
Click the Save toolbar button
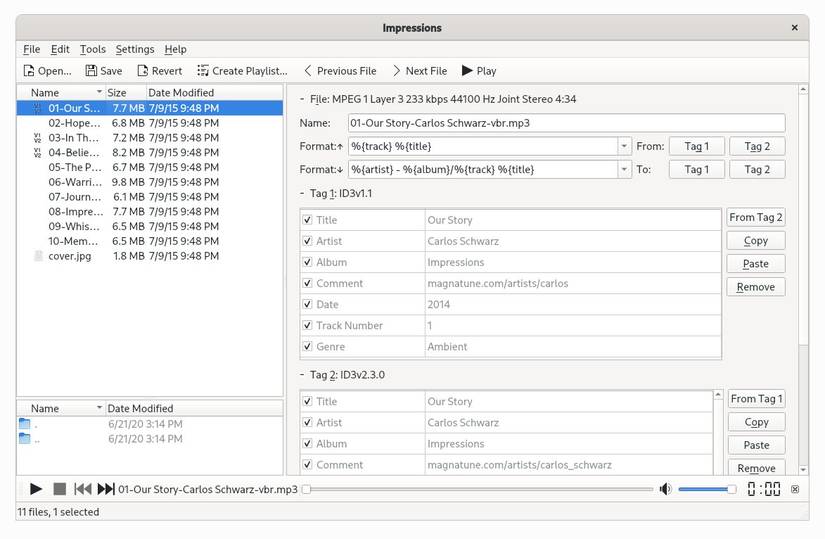pos(104,71)
